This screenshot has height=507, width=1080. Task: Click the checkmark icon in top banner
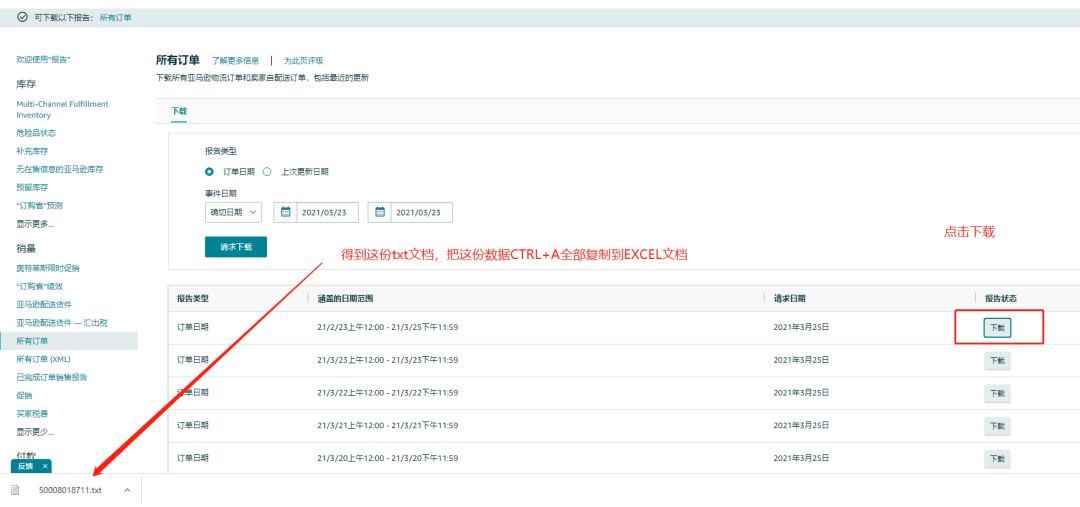22,17
